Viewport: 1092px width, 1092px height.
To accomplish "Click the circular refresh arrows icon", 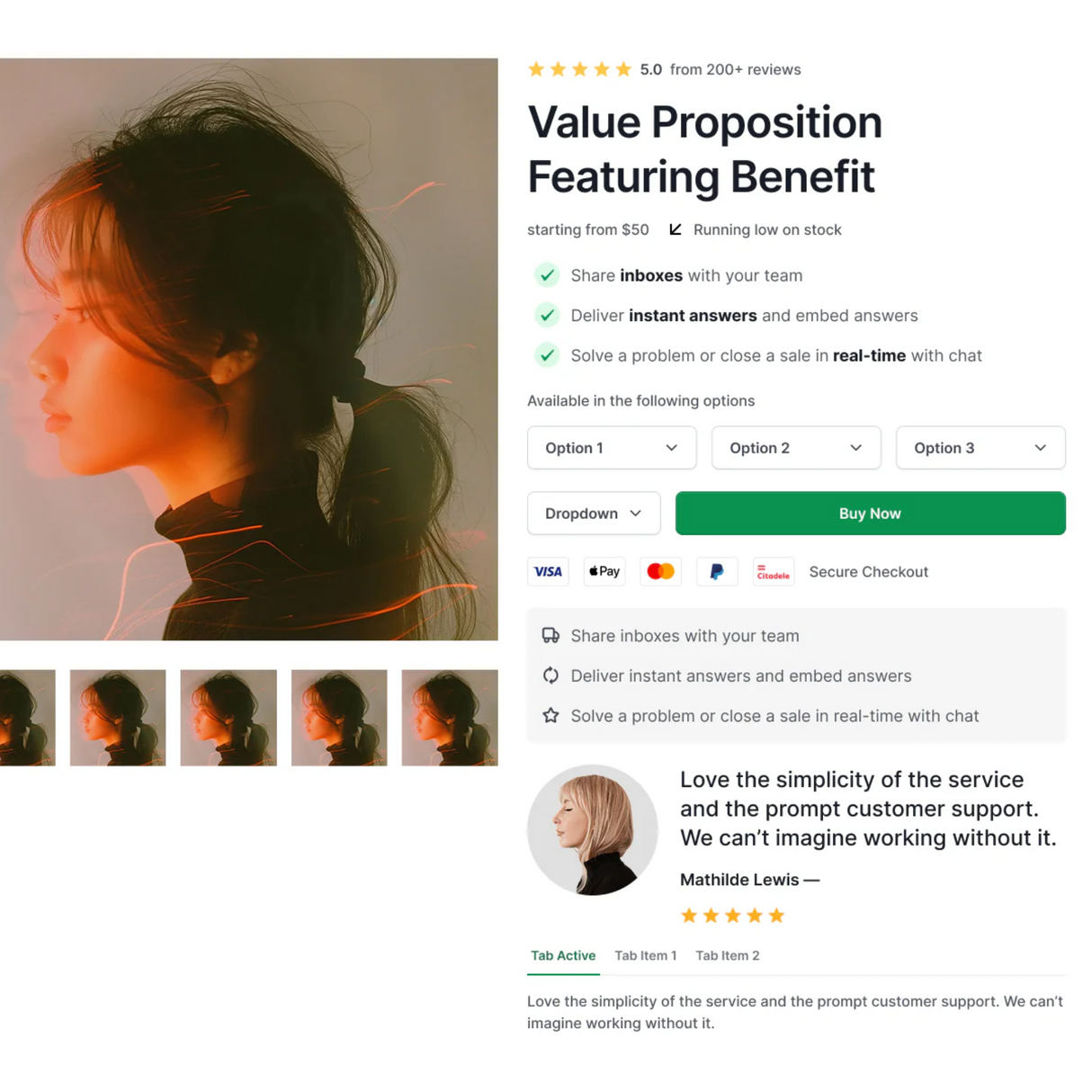I will pos(550,676).
